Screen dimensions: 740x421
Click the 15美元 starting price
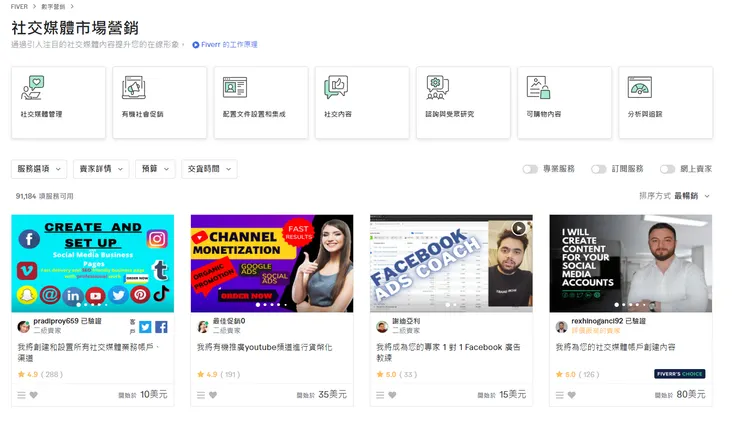click(x=513, y=394)
